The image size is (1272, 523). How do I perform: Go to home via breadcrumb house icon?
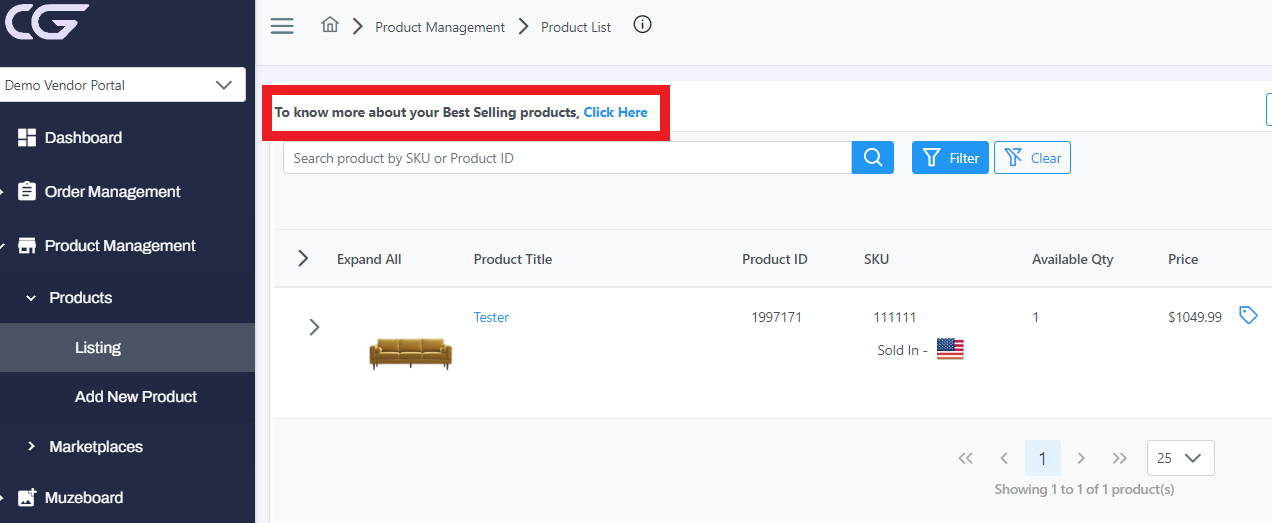(330, 25)
